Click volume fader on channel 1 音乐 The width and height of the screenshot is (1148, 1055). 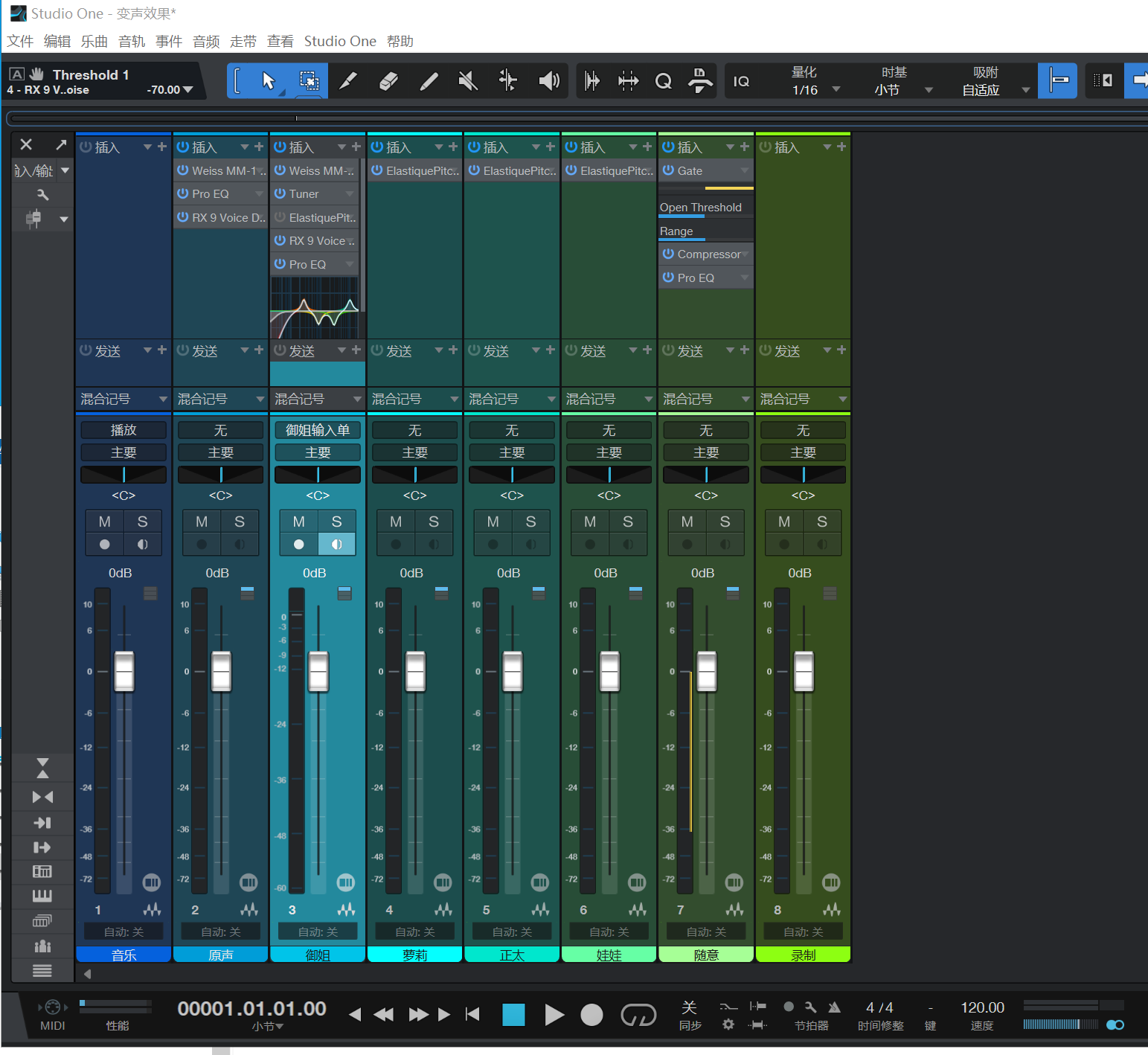click(x=124, y=671)
